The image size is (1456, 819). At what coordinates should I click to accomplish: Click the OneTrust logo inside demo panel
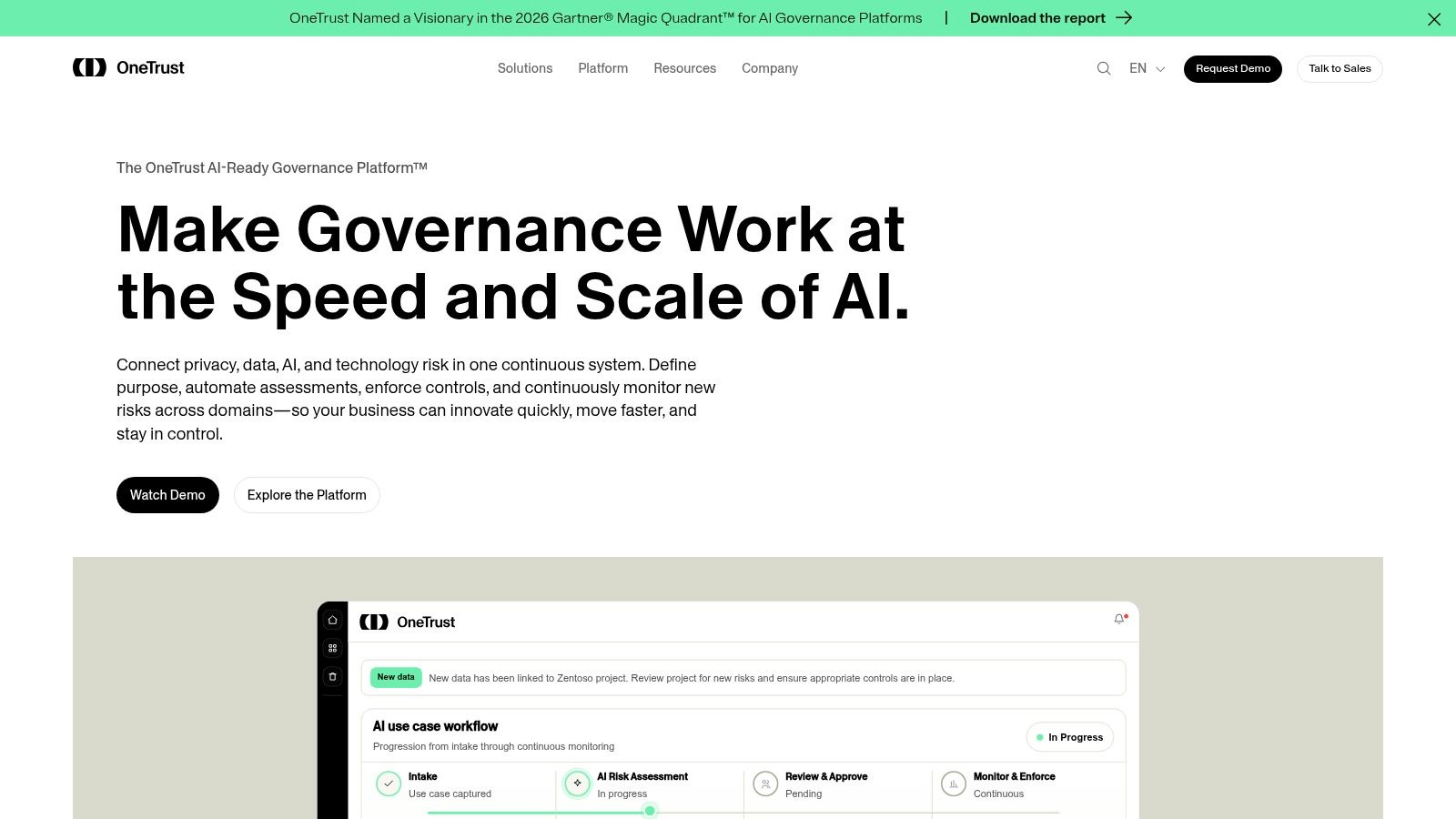coord(407,622)
